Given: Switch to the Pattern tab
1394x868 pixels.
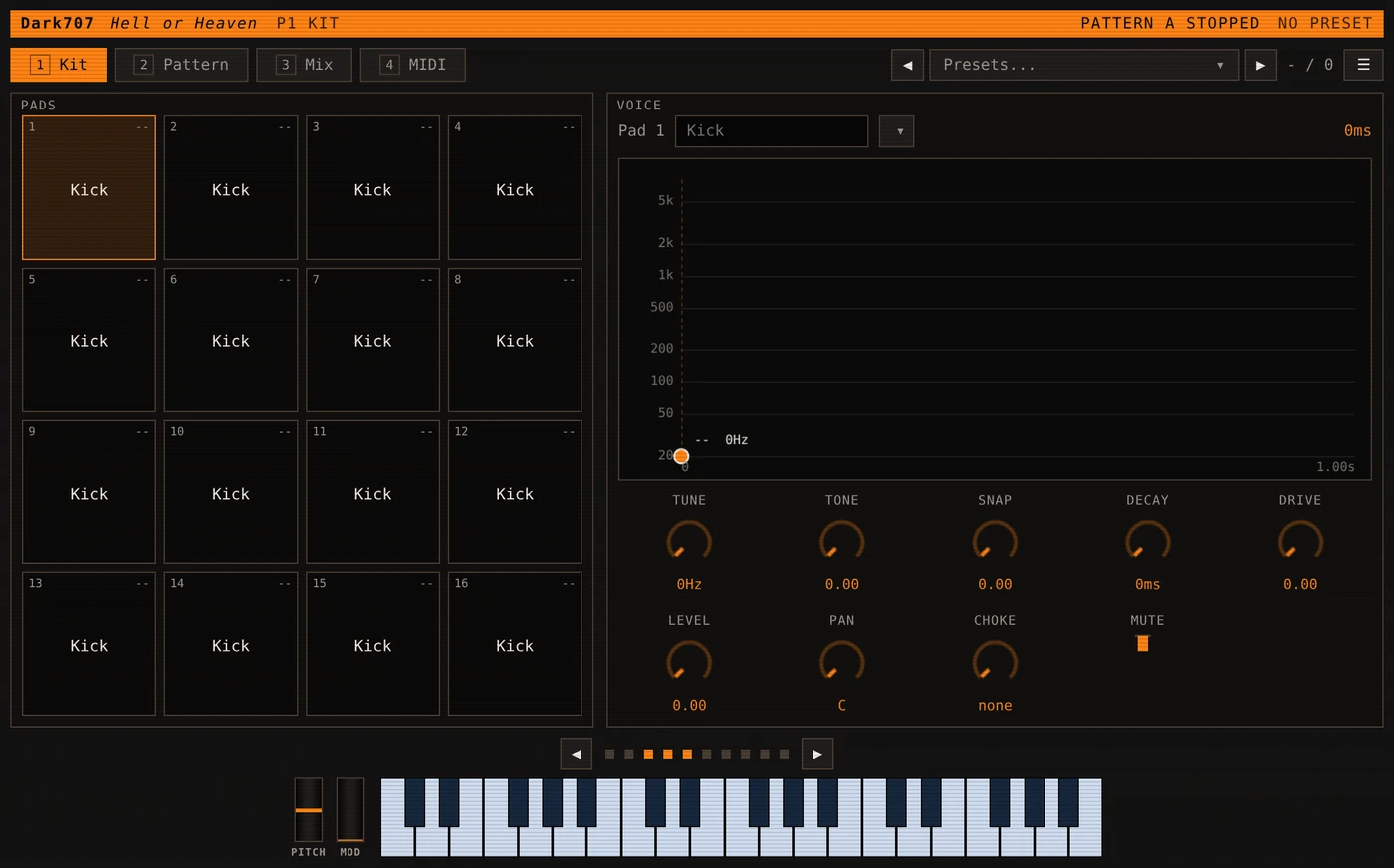Looking at the screenshot, I should coord(181,65).
